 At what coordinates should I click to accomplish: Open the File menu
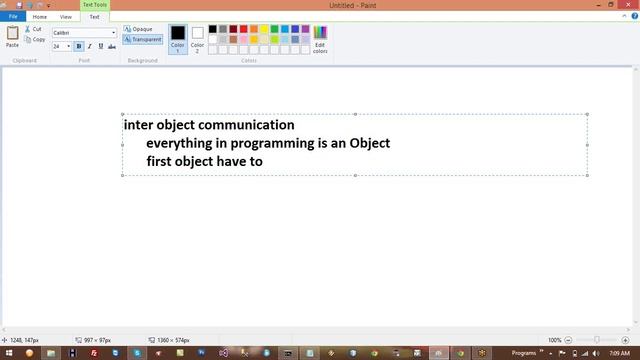pos(13,16)
